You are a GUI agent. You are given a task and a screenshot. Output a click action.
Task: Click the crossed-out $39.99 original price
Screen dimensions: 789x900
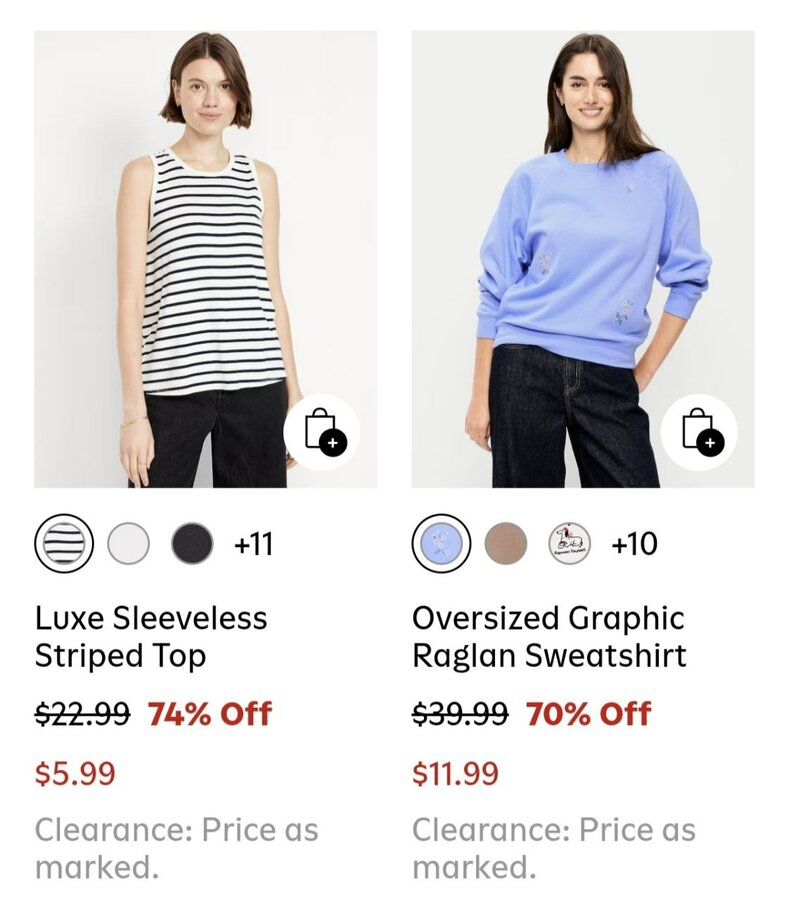pyautogui.click(x=460, y=714)
